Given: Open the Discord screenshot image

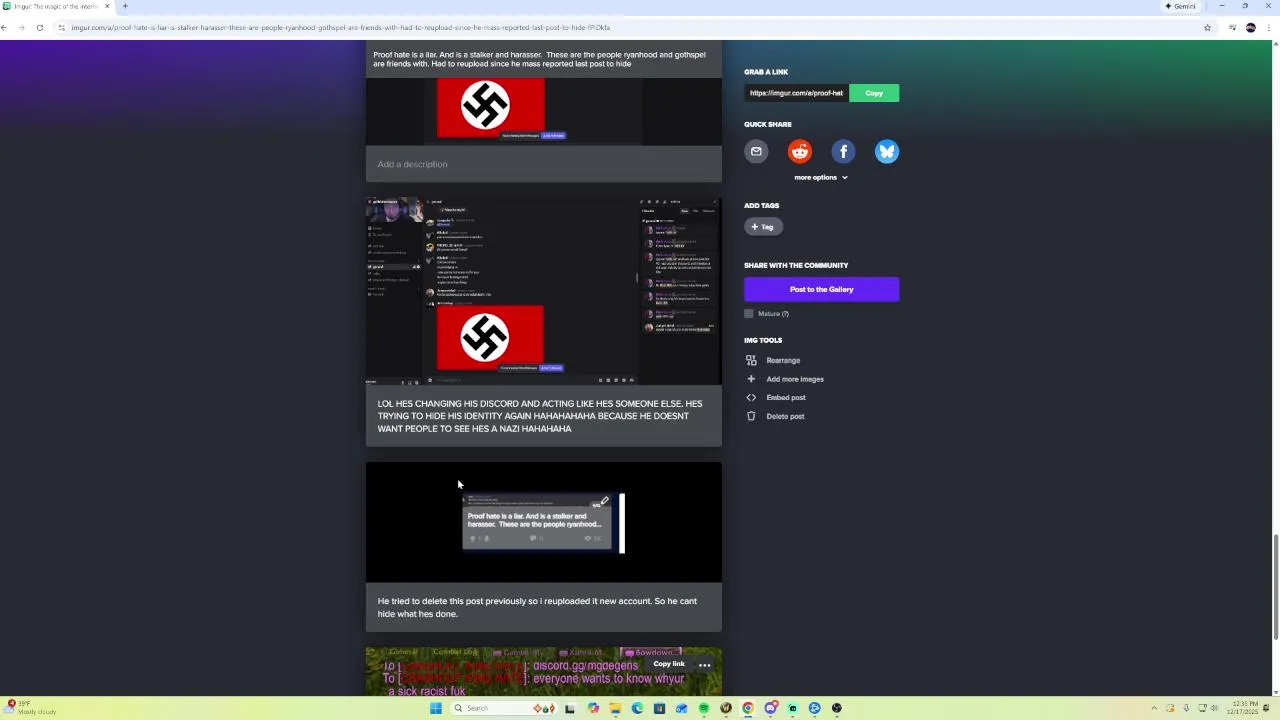Looking at the screenshot, I should click(x=543, y=291).
